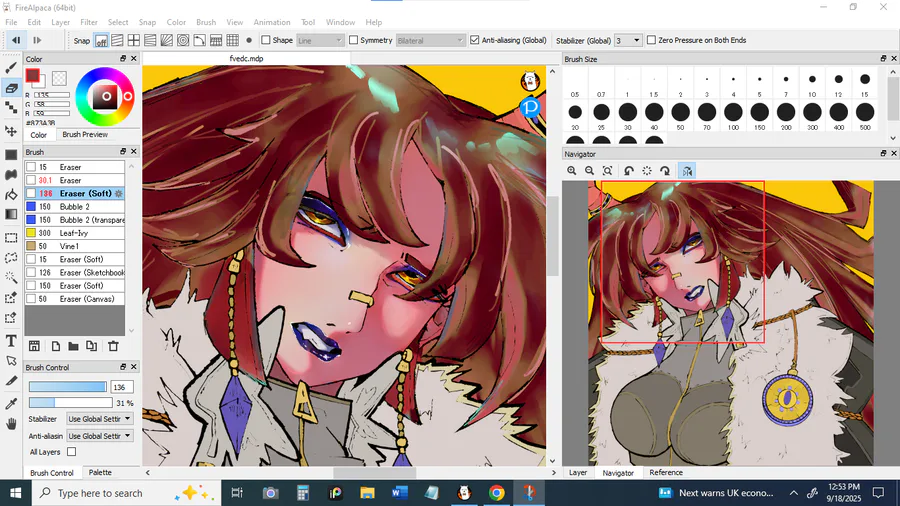Click the transparent color swatch

(x=59, y=77)
